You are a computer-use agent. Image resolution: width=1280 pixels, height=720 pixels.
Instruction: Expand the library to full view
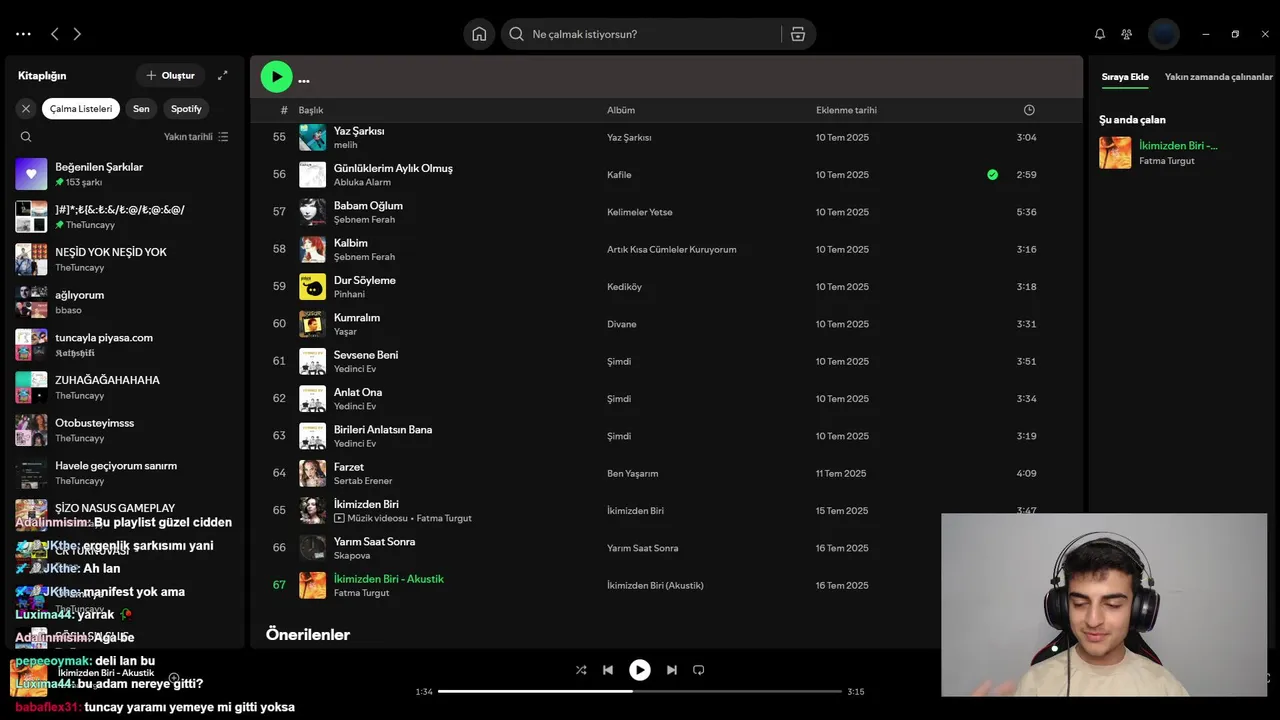[x=223, y=75]
